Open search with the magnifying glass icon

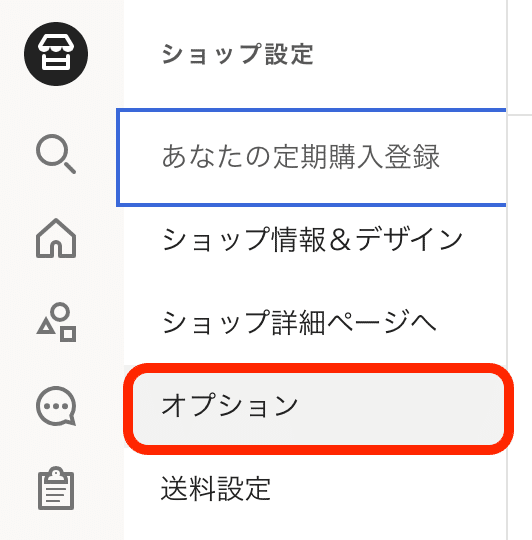pyautogui.click(x=56, y=154)
